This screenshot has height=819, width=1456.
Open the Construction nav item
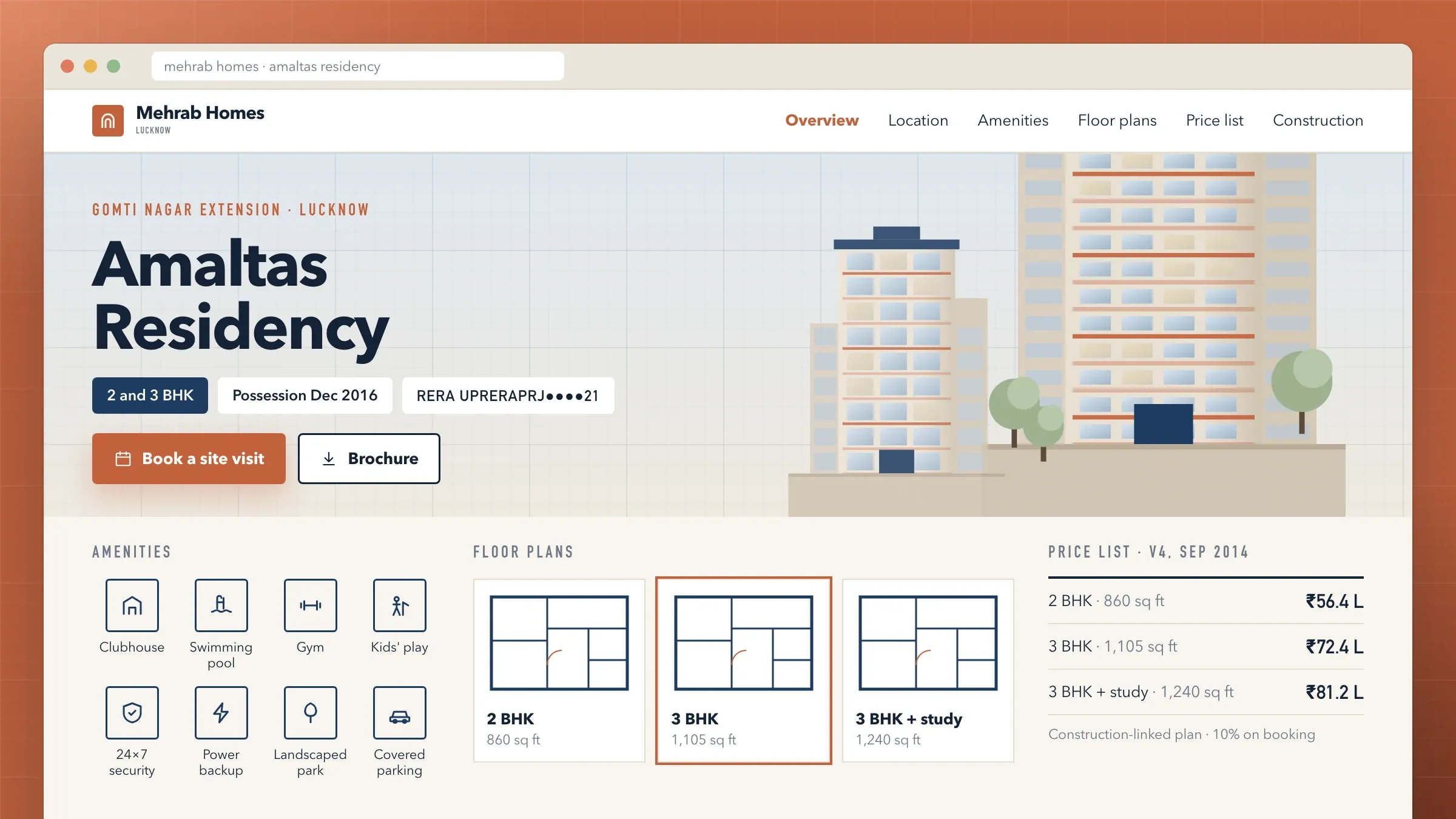pos(1318,120)
